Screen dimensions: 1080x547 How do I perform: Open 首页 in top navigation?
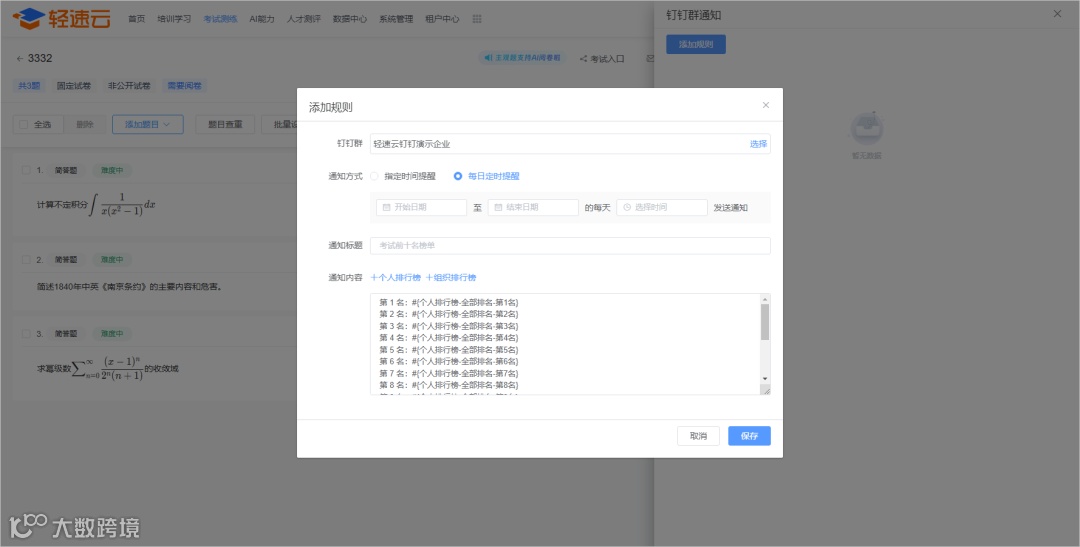pyautogui.click(x=136, y=19)
